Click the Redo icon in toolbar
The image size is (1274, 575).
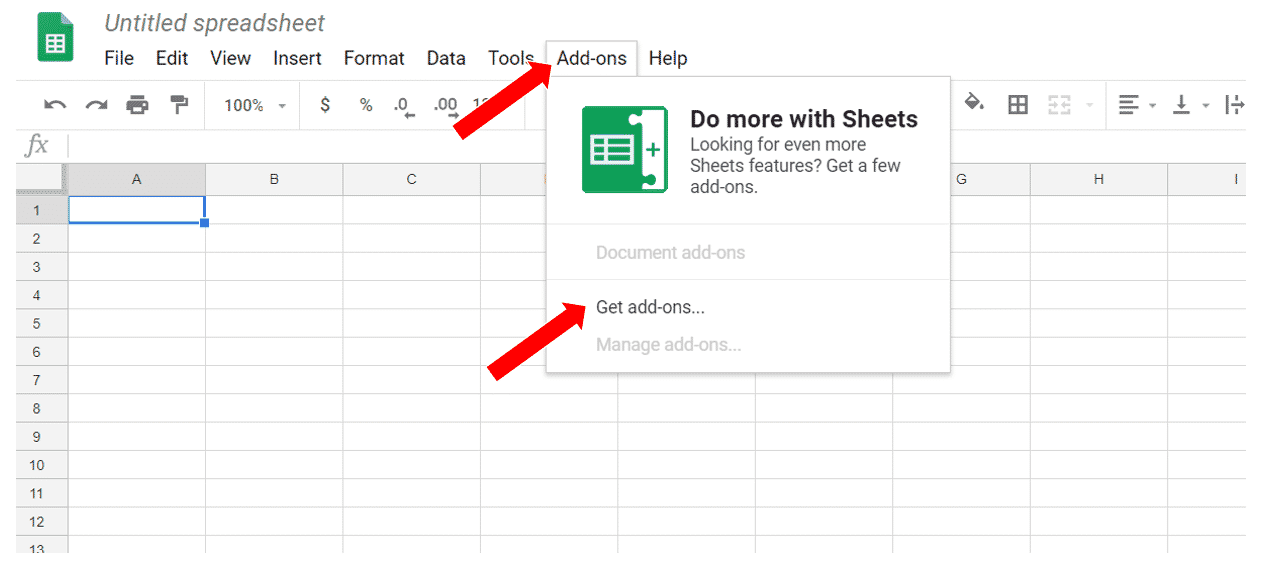(x=96, y=105)
